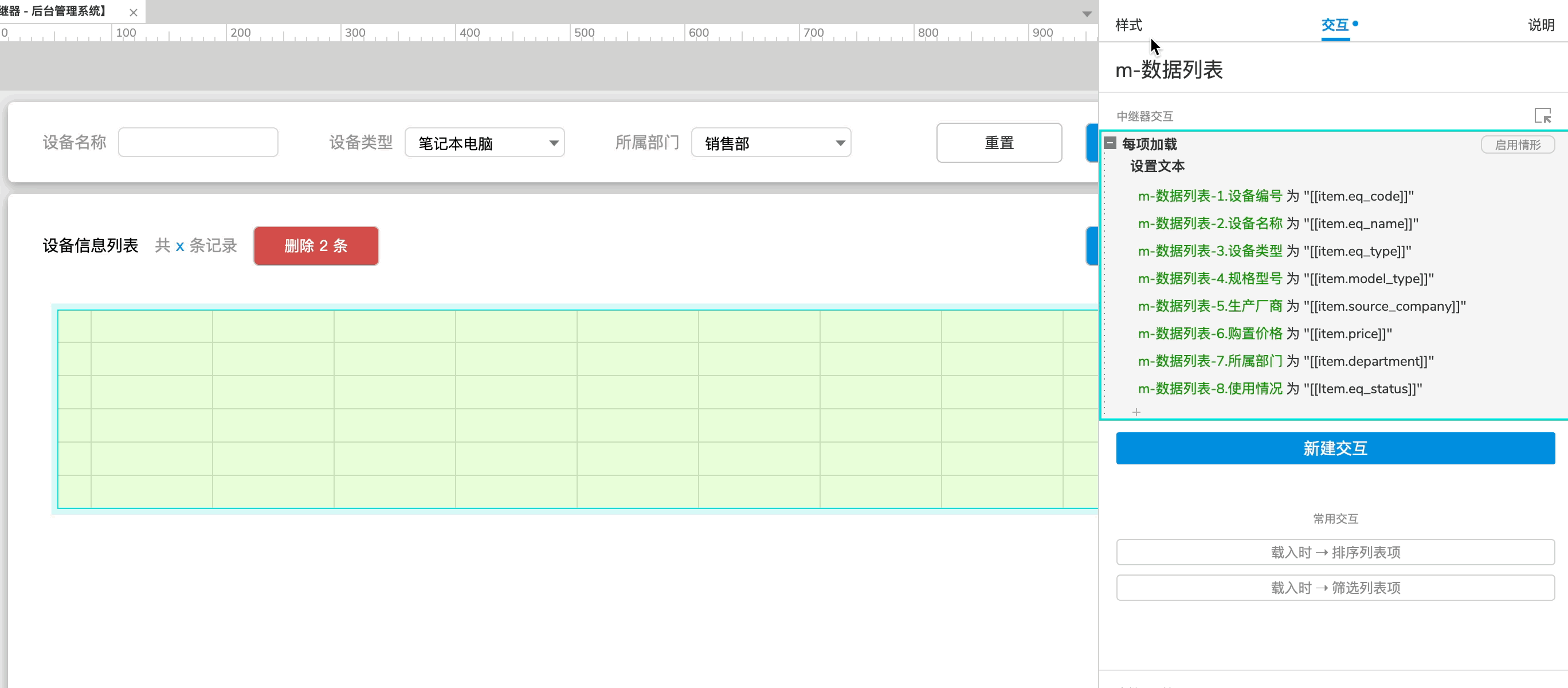Select the 载入时 → 排序列表项 quick interaction
Image resolution: width=1568 pixels, height=688 pixels.
[x=1334, y=552]
